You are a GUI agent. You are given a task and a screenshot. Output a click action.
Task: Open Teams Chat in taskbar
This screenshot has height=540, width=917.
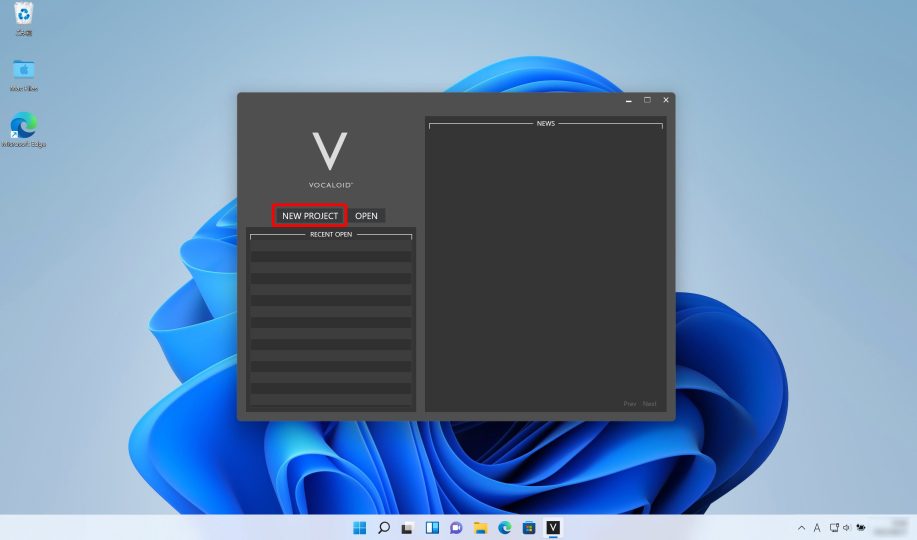pyautogui.click(x=456, y=528)
